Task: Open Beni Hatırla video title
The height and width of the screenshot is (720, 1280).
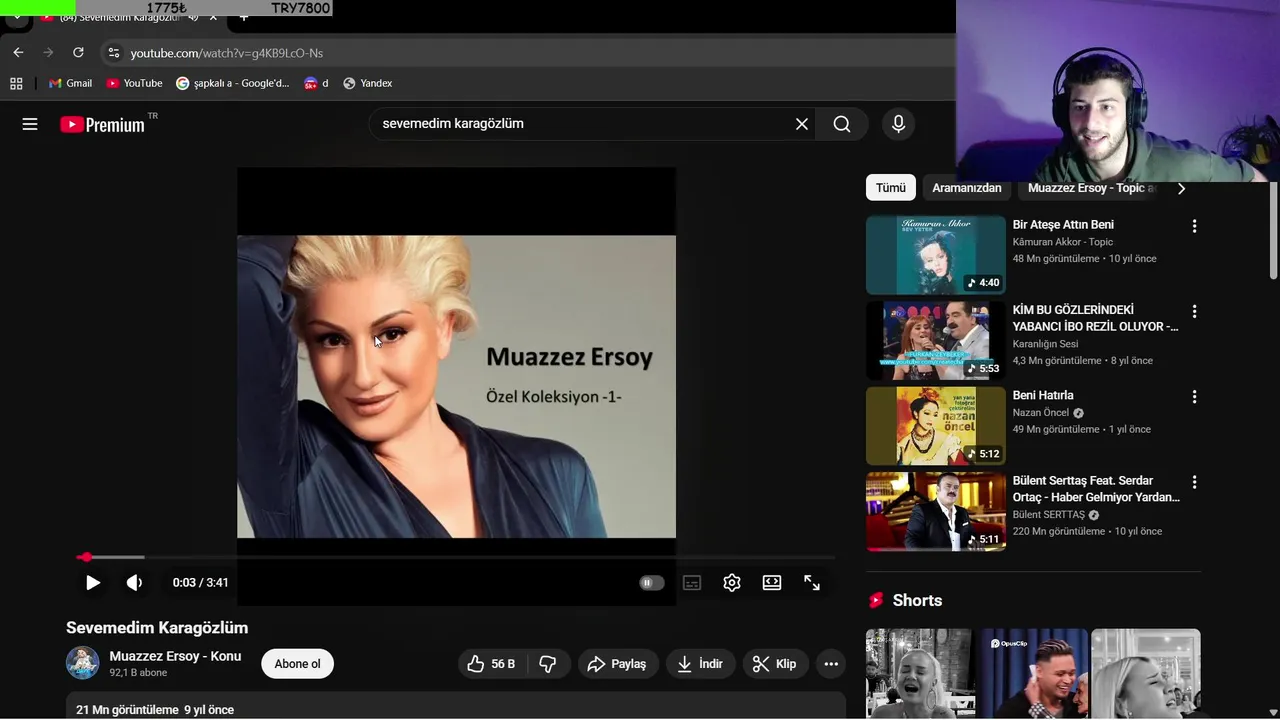Action: click(1043, 395)
